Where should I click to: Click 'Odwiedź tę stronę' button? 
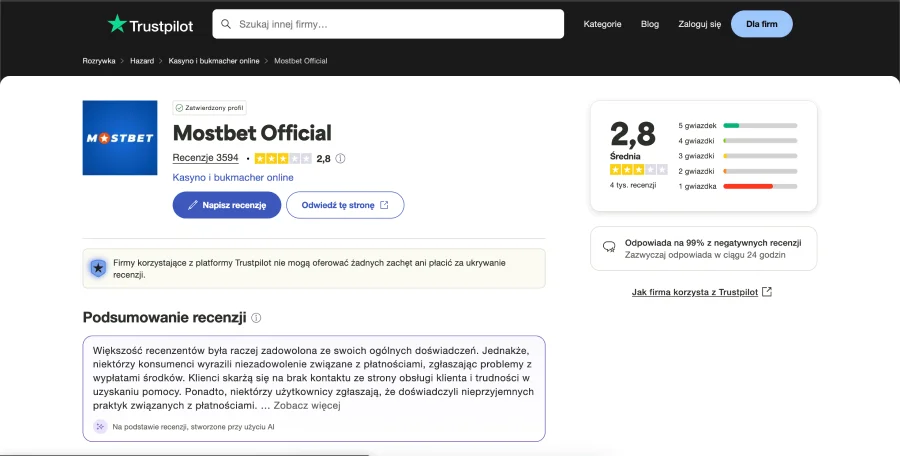click(345, 205)
